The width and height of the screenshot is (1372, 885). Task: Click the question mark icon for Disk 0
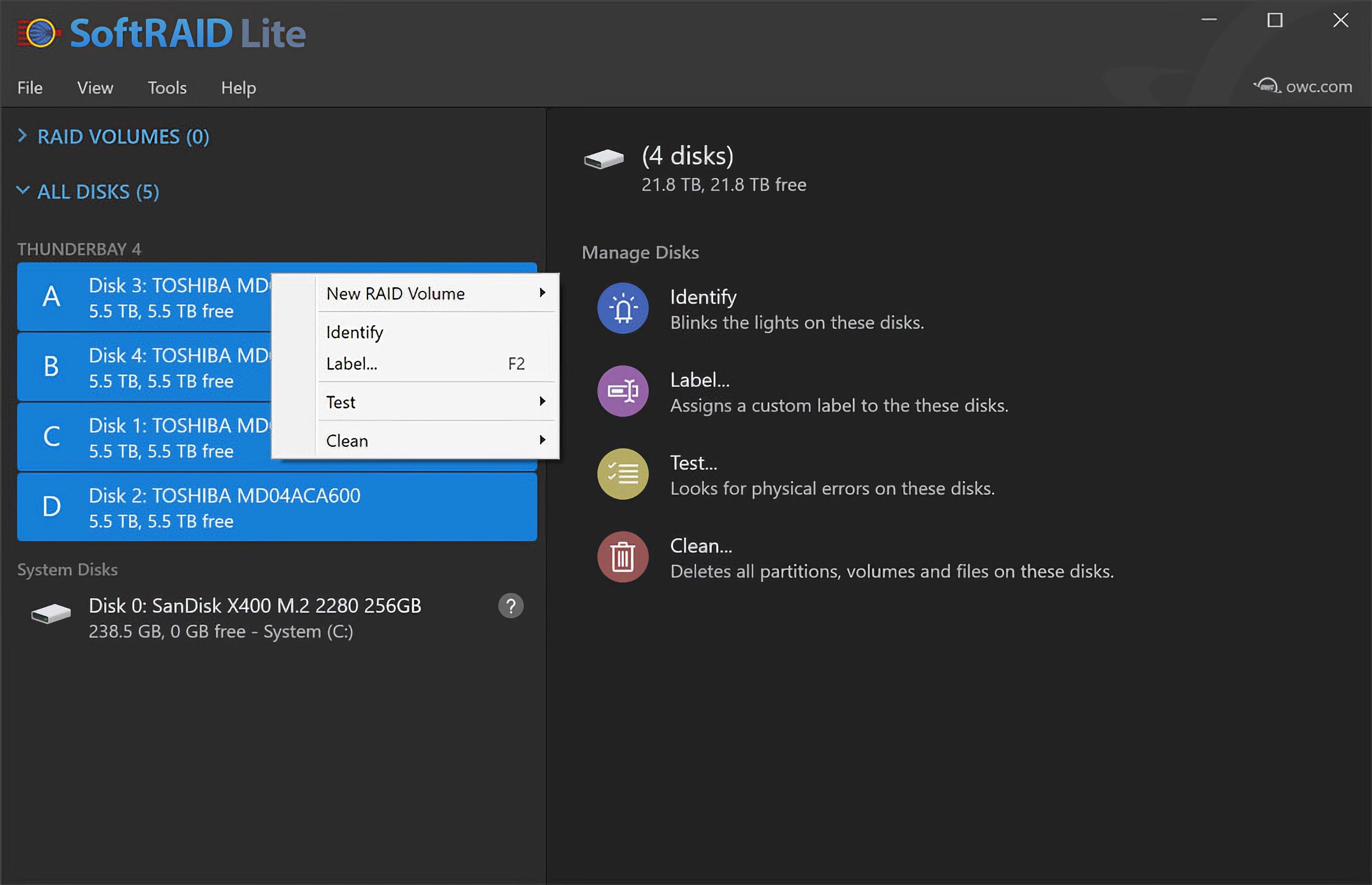point(511,606)
